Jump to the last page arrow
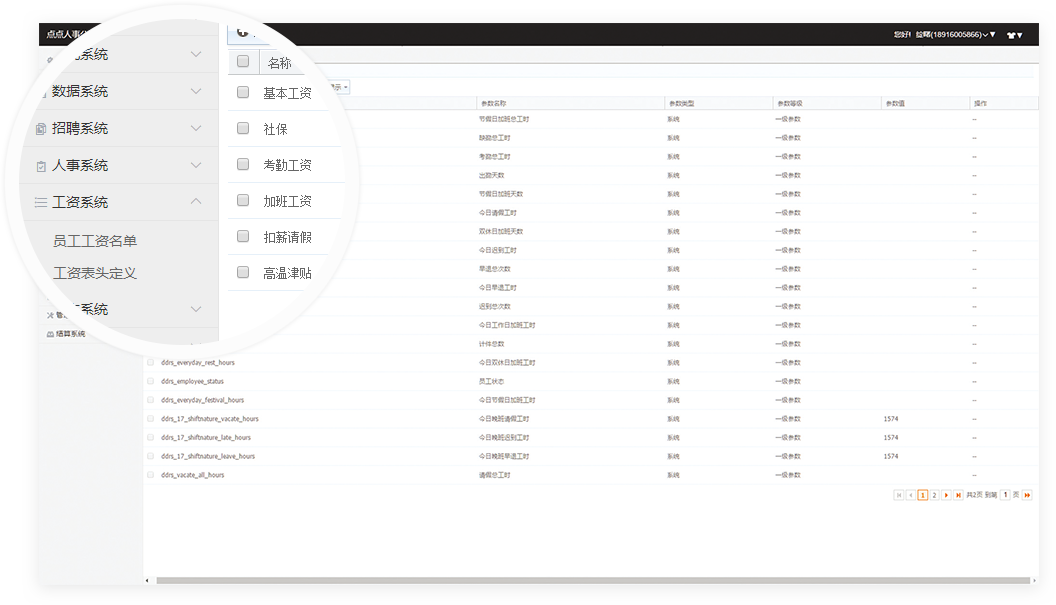The width and height of the screenshot is (1056, 605). coord(958,495)
